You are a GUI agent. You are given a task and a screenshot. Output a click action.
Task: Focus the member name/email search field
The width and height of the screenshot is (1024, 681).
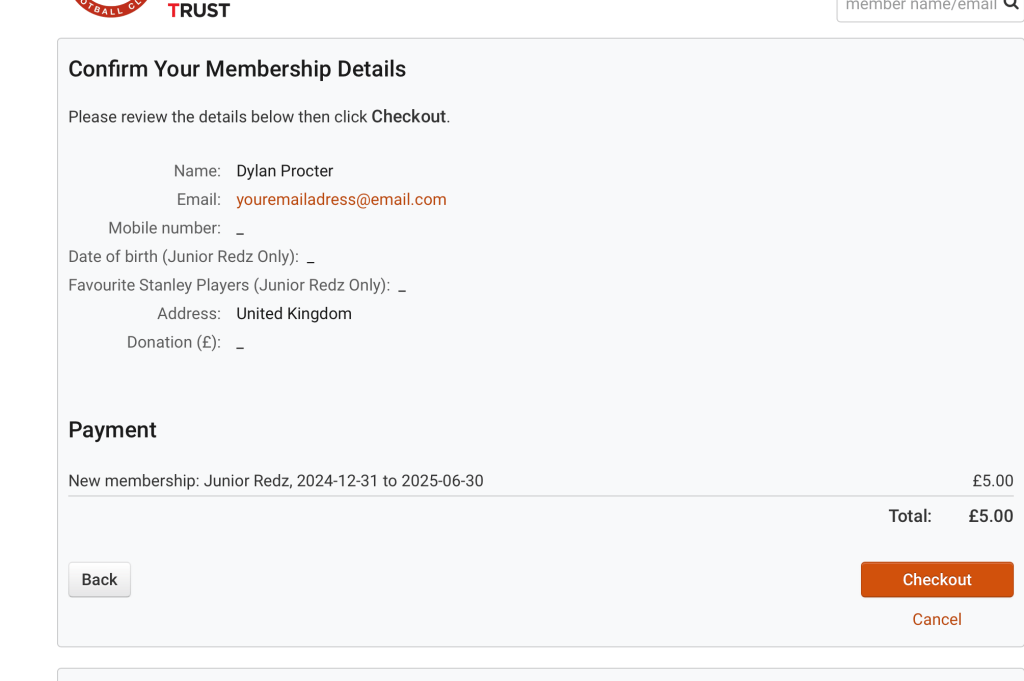[x=918, y=6]
